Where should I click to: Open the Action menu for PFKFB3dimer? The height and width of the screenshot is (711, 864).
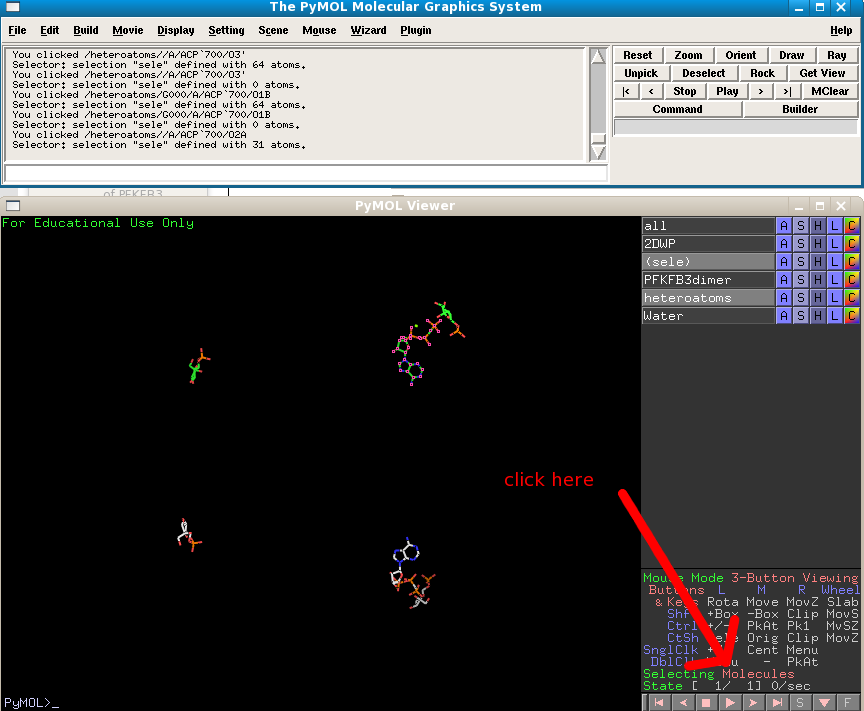(784, 280)
